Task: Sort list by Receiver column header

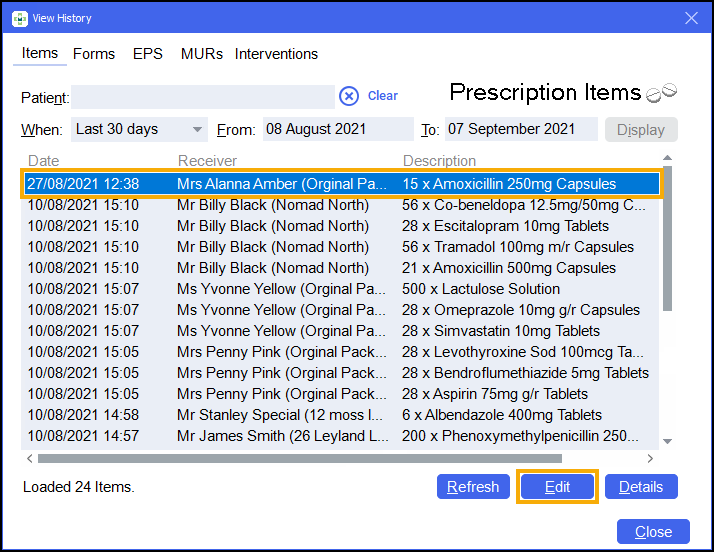Action: (x=207, y=161)
